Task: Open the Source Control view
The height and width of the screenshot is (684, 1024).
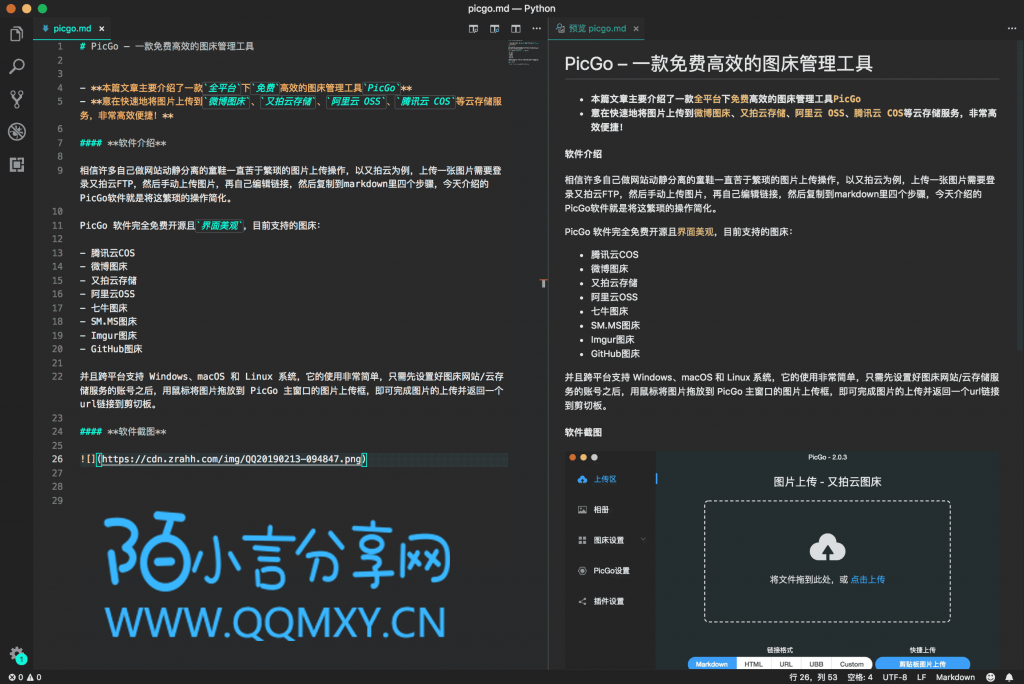Action: coord(16,99)
